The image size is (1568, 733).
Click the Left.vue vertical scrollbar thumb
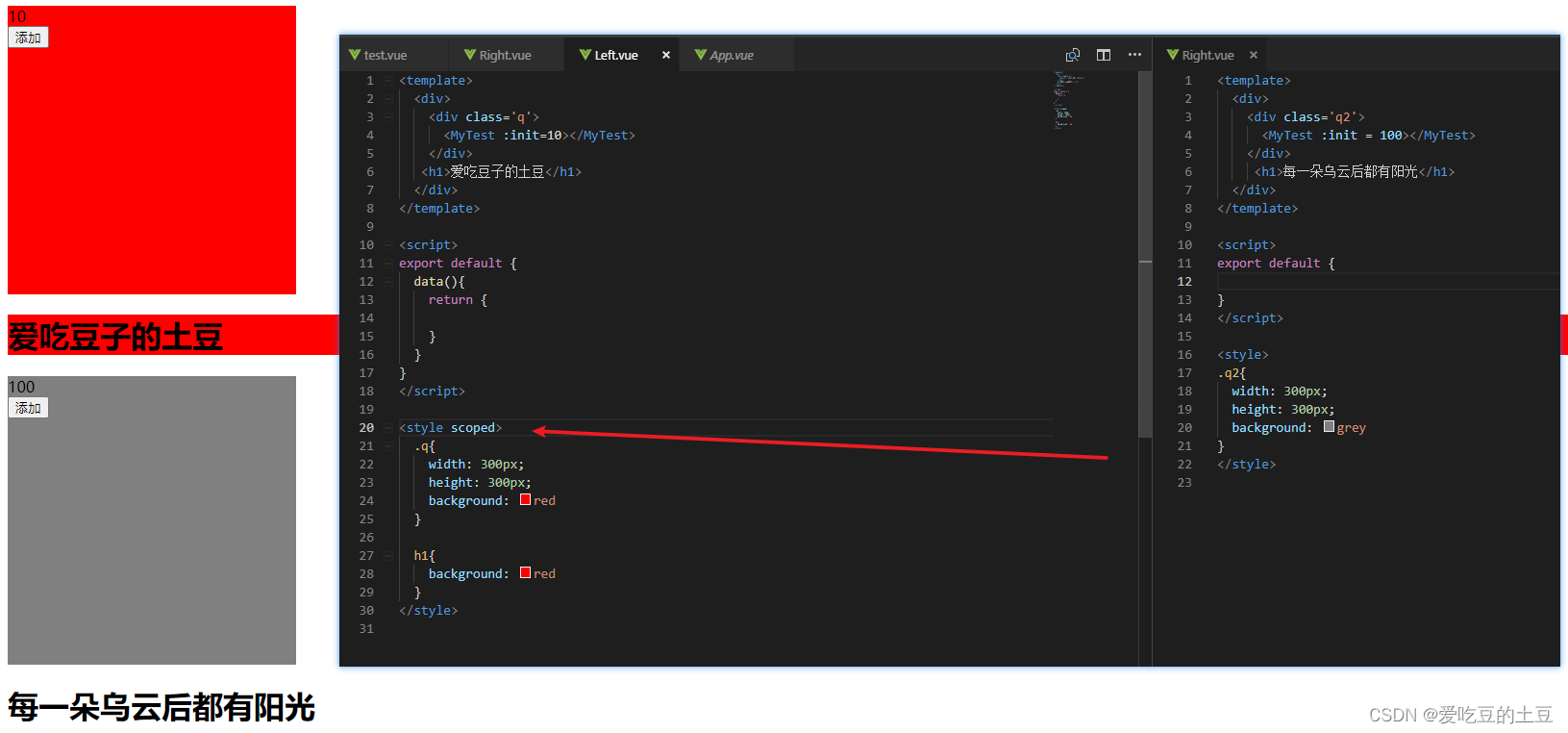[x=1145, y=255]
